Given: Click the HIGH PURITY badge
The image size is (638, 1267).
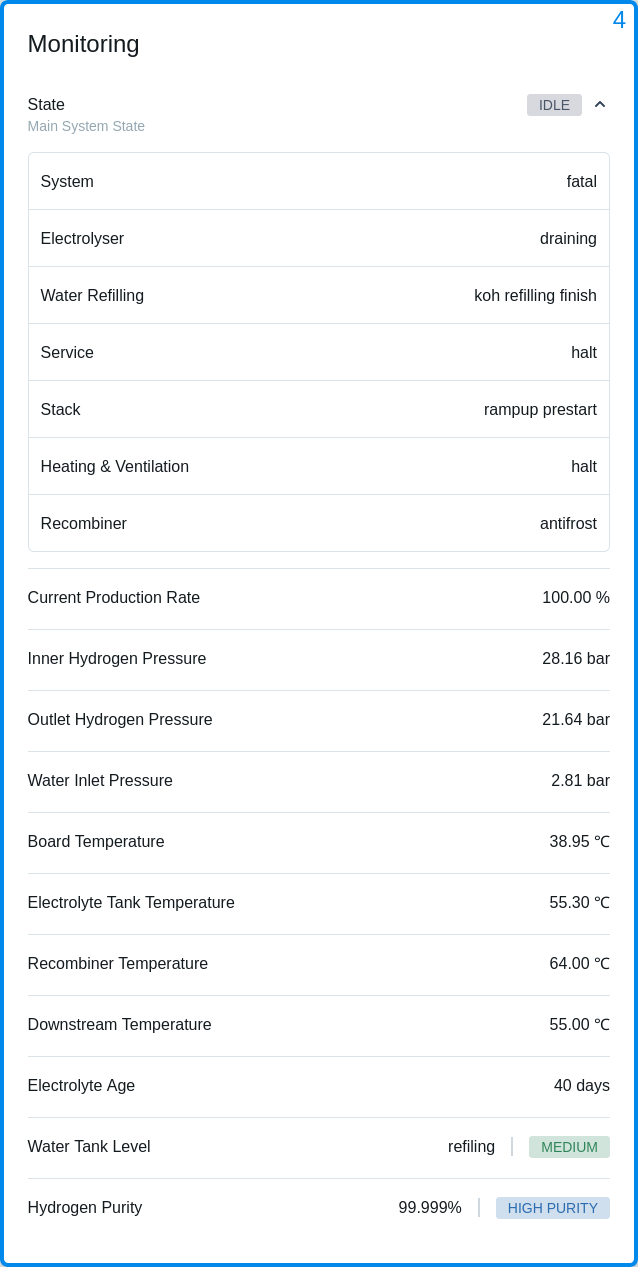Looking at the screenshot, I should [x=552, y=1208].
